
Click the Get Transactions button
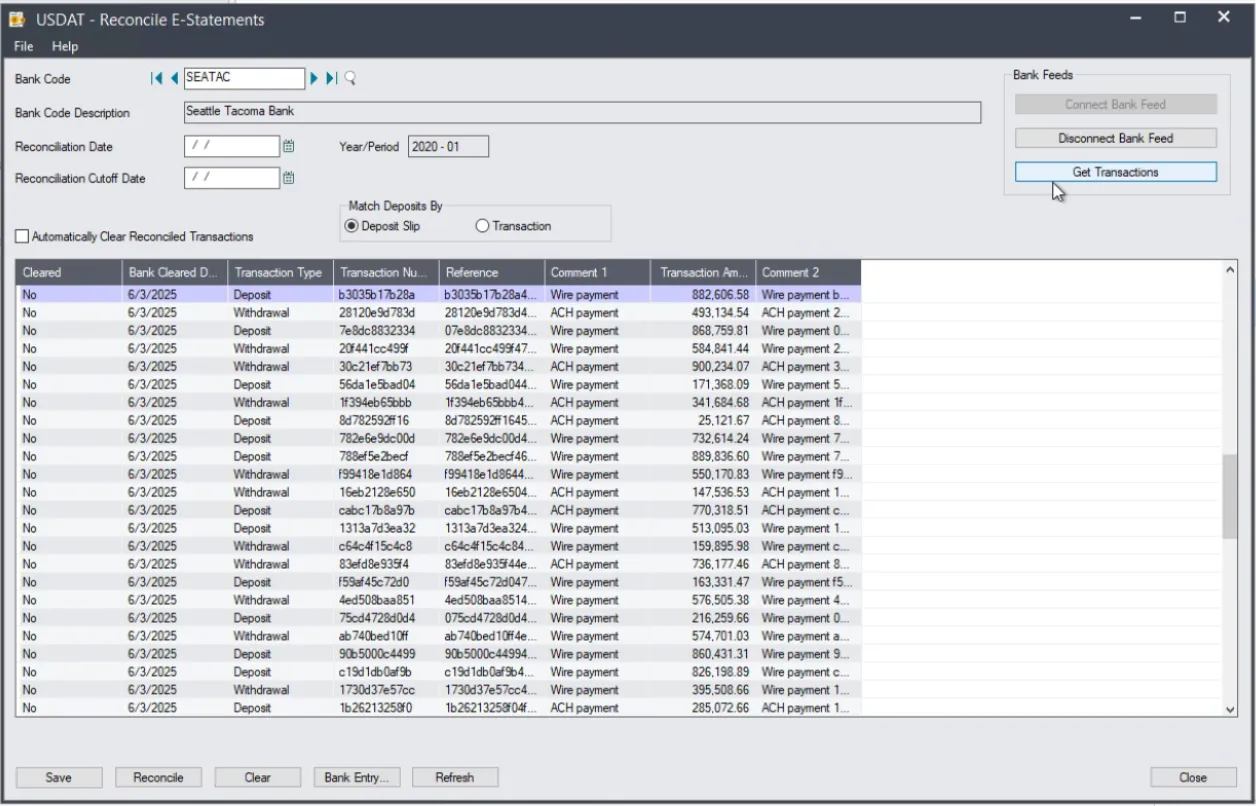tap(1116, 172)
